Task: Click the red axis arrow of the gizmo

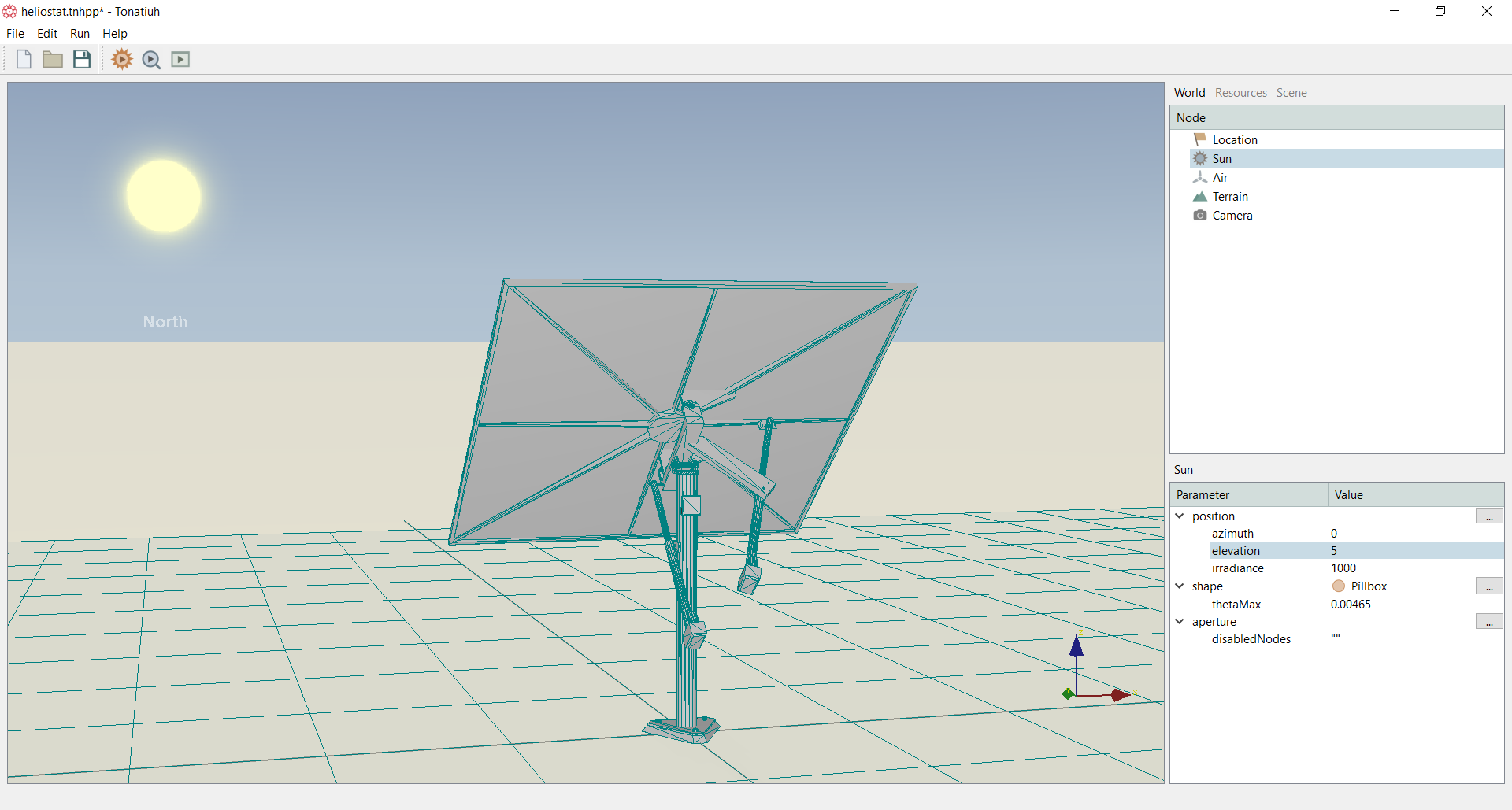Action: 1121,695
